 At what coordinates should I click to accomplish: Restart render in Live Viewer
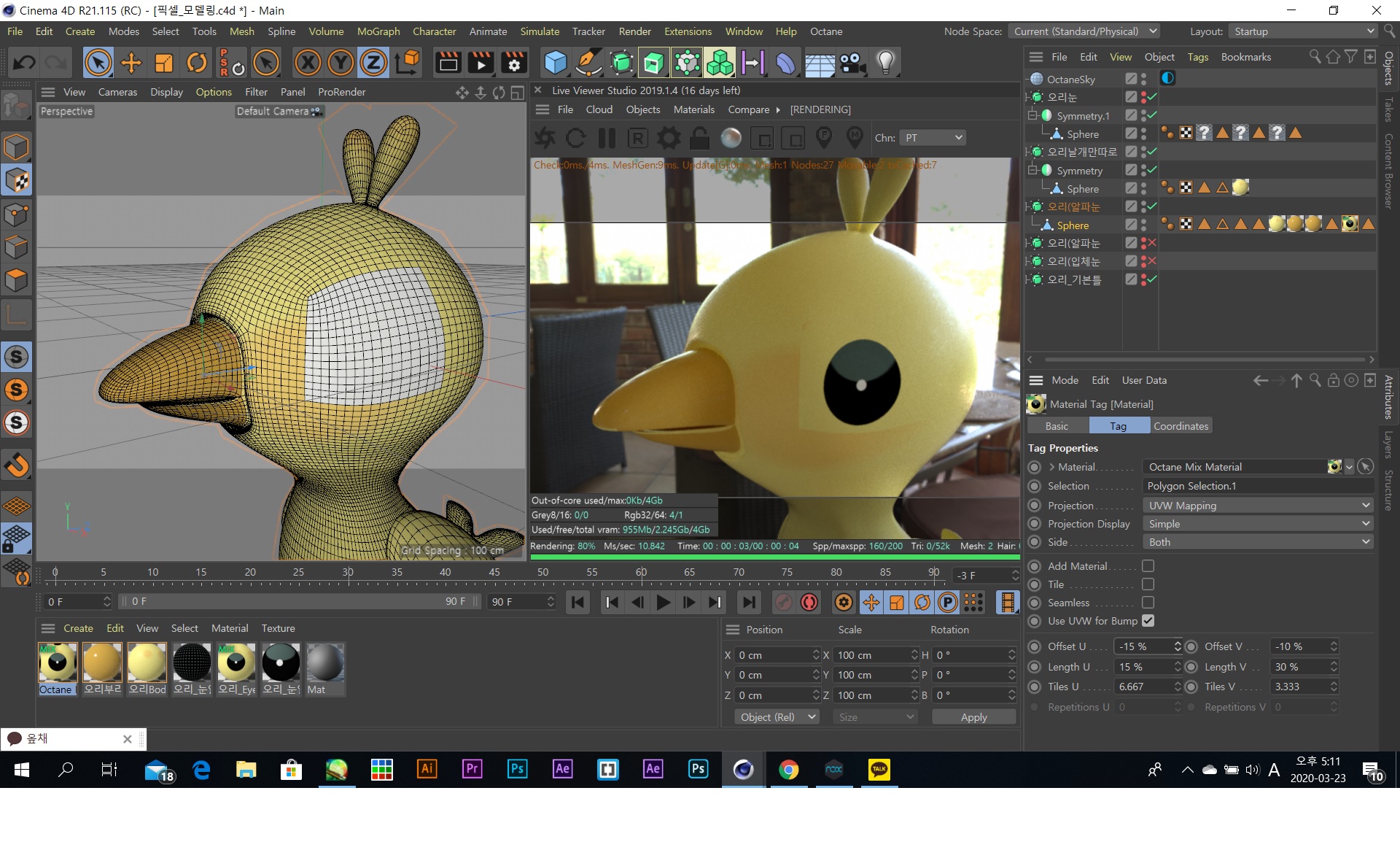pos(575,138)
